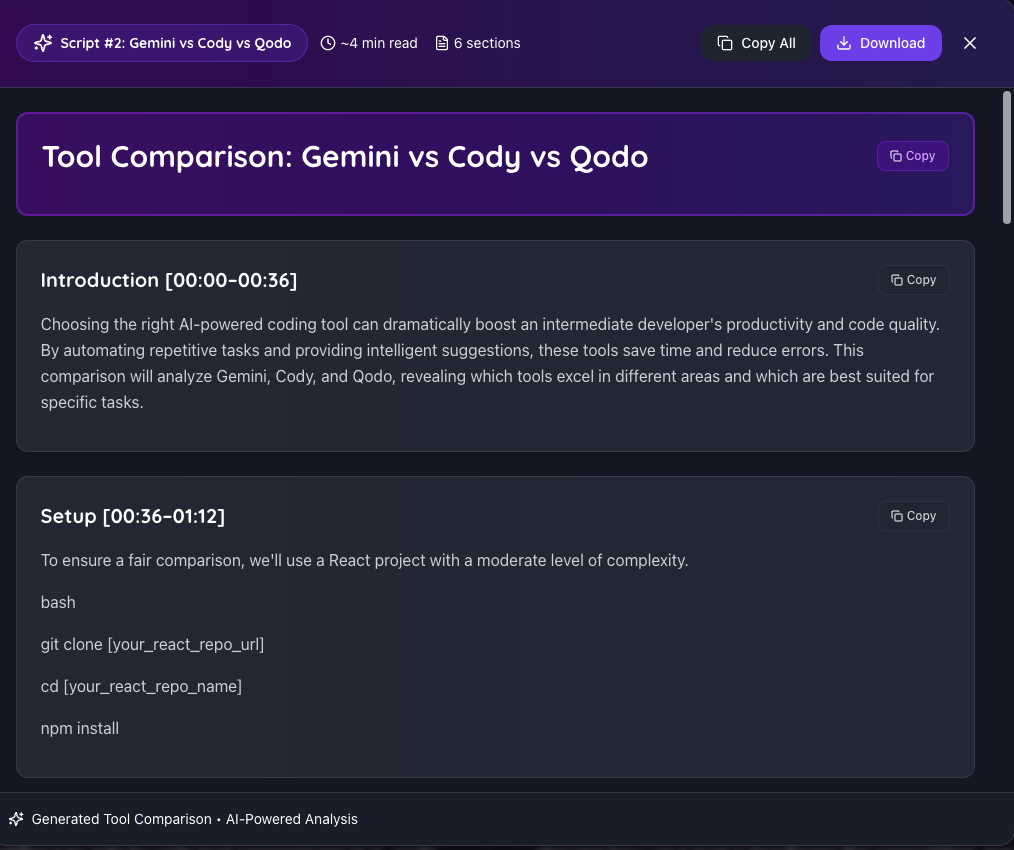Click the document icon next to 6 sections

(440, 43)
